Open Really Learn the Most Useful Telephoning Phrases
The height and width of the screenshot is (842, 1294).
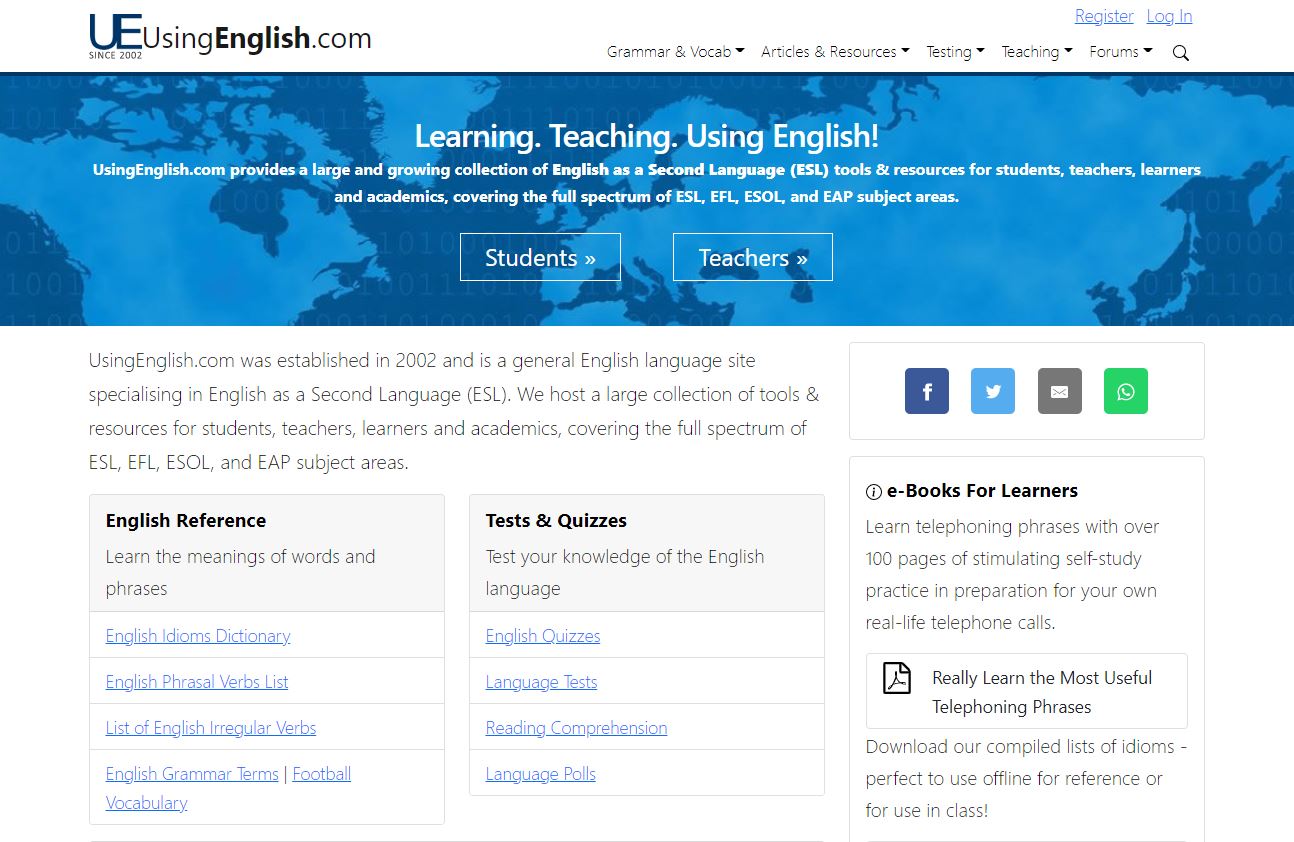point(1027,692)
